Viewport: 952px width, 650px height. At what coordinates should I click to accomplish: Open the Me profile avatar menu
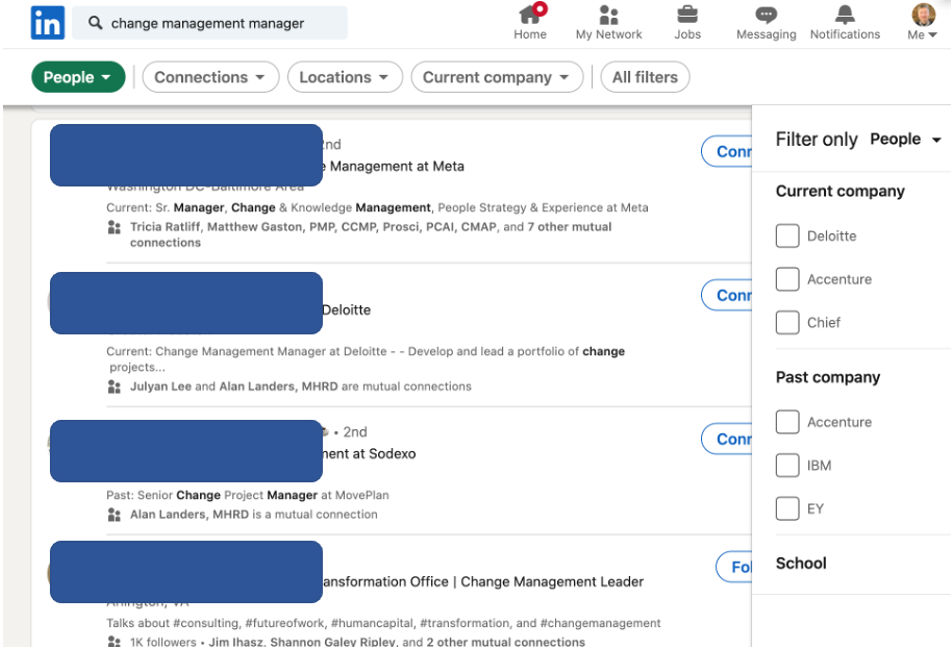(x=923, y=16)
